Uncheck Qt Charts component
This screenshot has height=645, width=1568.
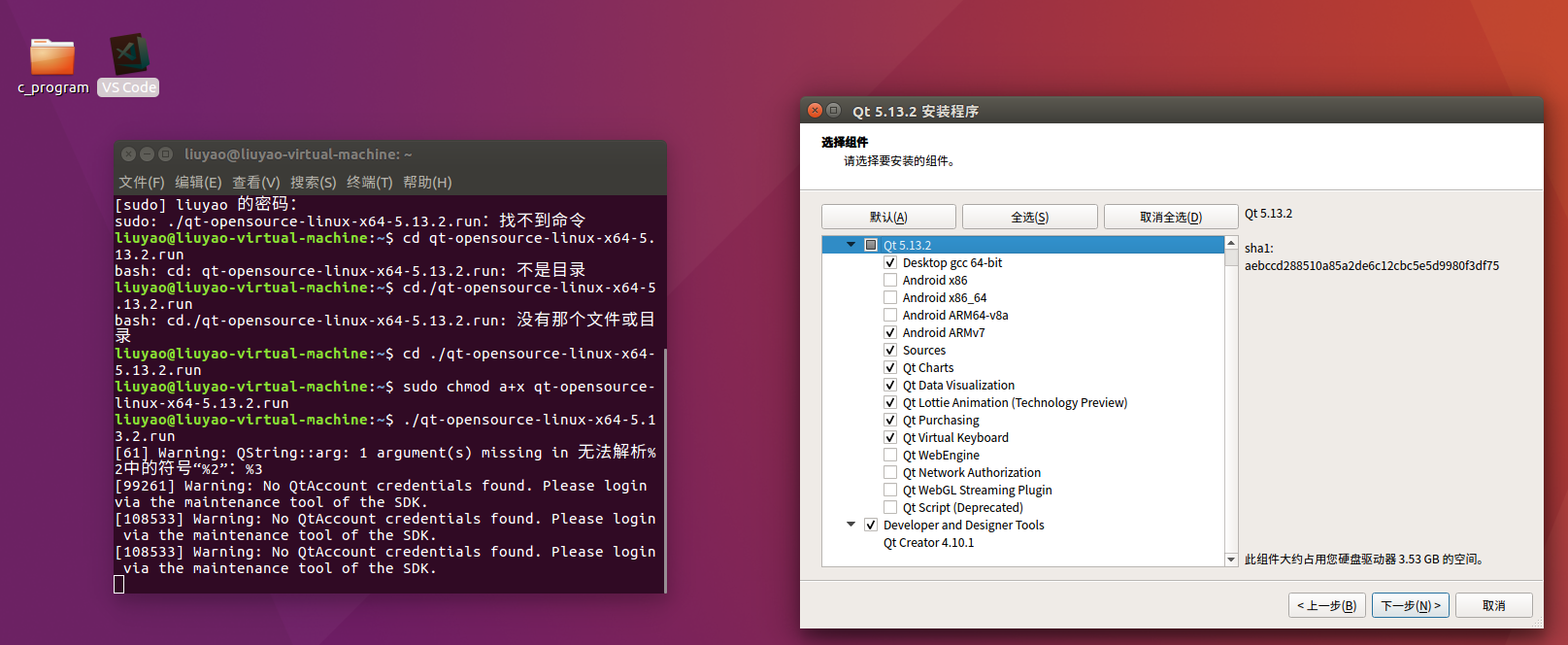tap(890, 368)
